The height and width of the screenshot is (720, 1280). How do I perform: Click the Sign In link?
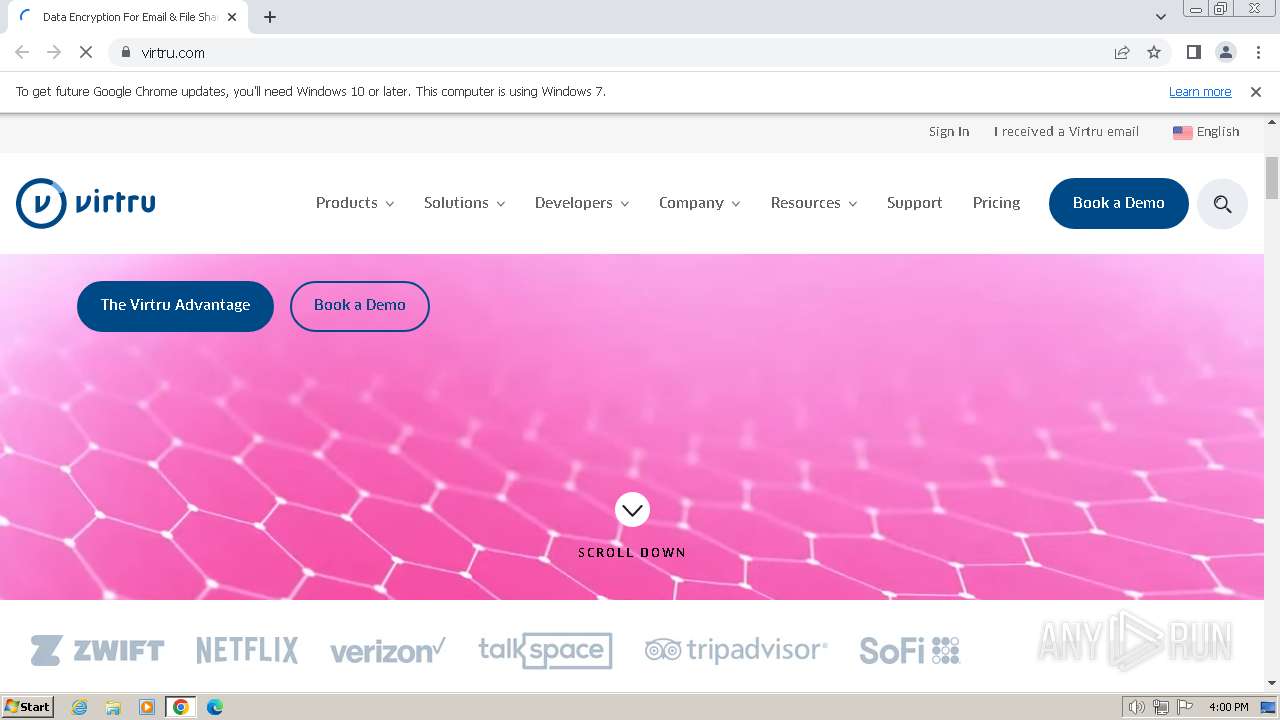pyautogui.click(x=949, y=132)
